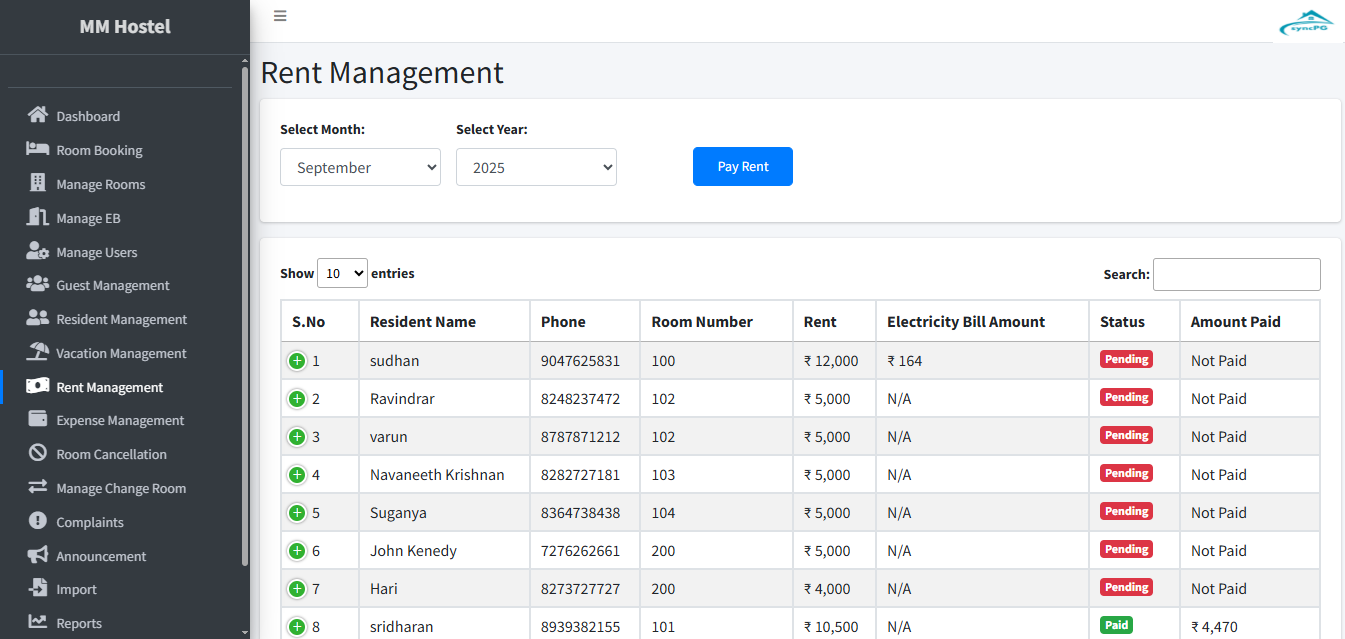Click the syncPG logo
Image resolution: width=1345 pixels, height=639 pixels.
tap(1306, 23)
